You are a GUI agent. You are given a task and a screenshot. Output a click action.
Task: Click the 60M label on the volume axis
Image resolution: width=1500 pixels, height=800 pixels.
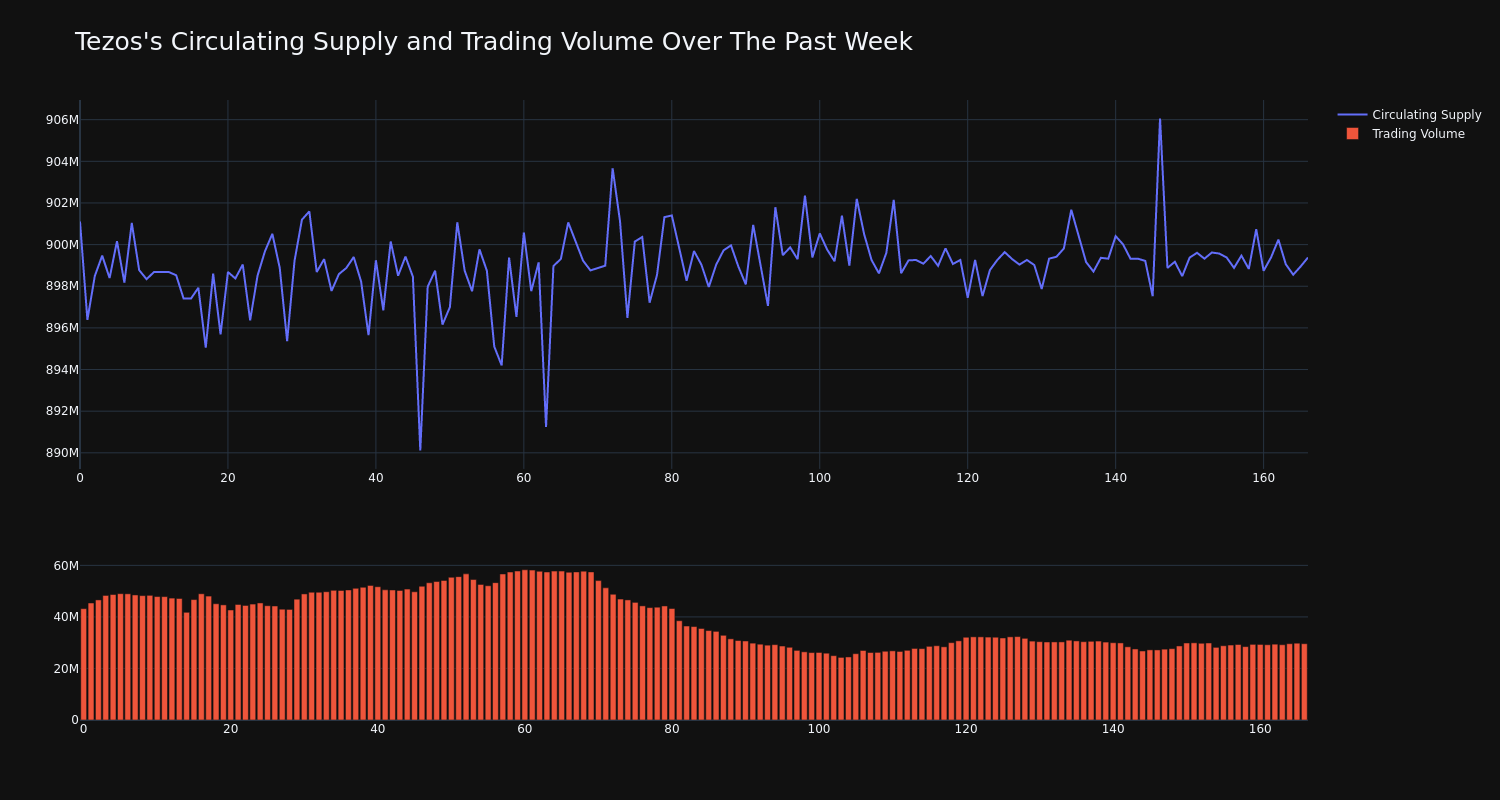66,566
